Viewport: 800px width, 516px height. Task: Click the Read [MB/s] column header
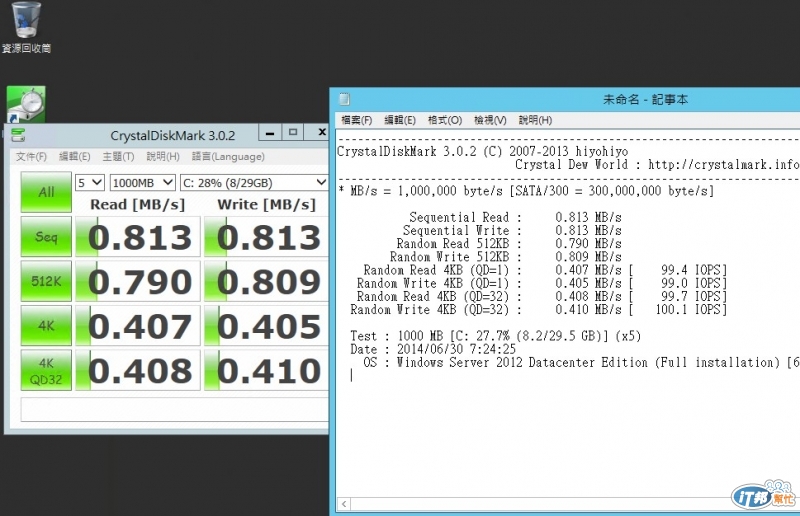click(137, 205)
